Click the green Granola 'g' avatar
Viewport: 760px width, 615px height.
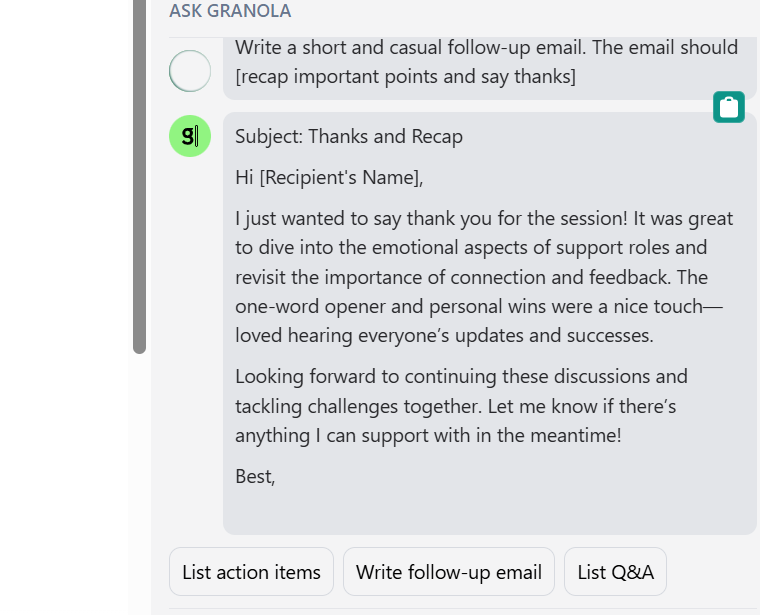pyautogui.click(x=190, y=136)
